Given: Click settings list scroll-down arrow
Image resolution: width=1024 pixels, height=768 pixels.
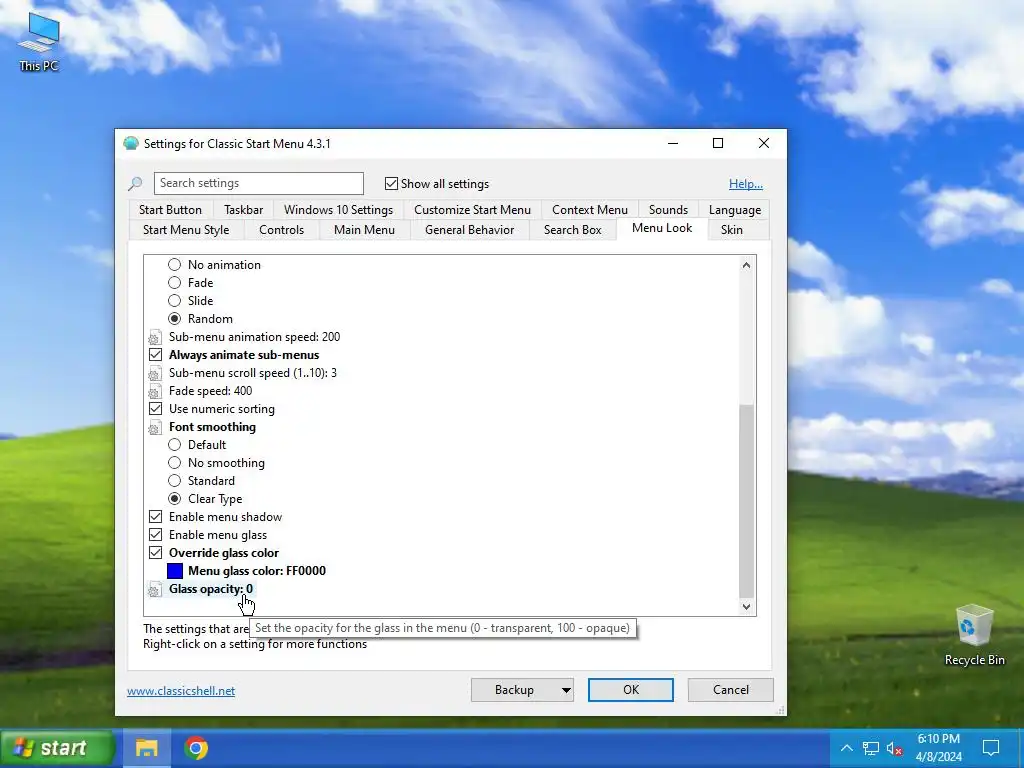Looking at the screenshot, I should [746, 607].
